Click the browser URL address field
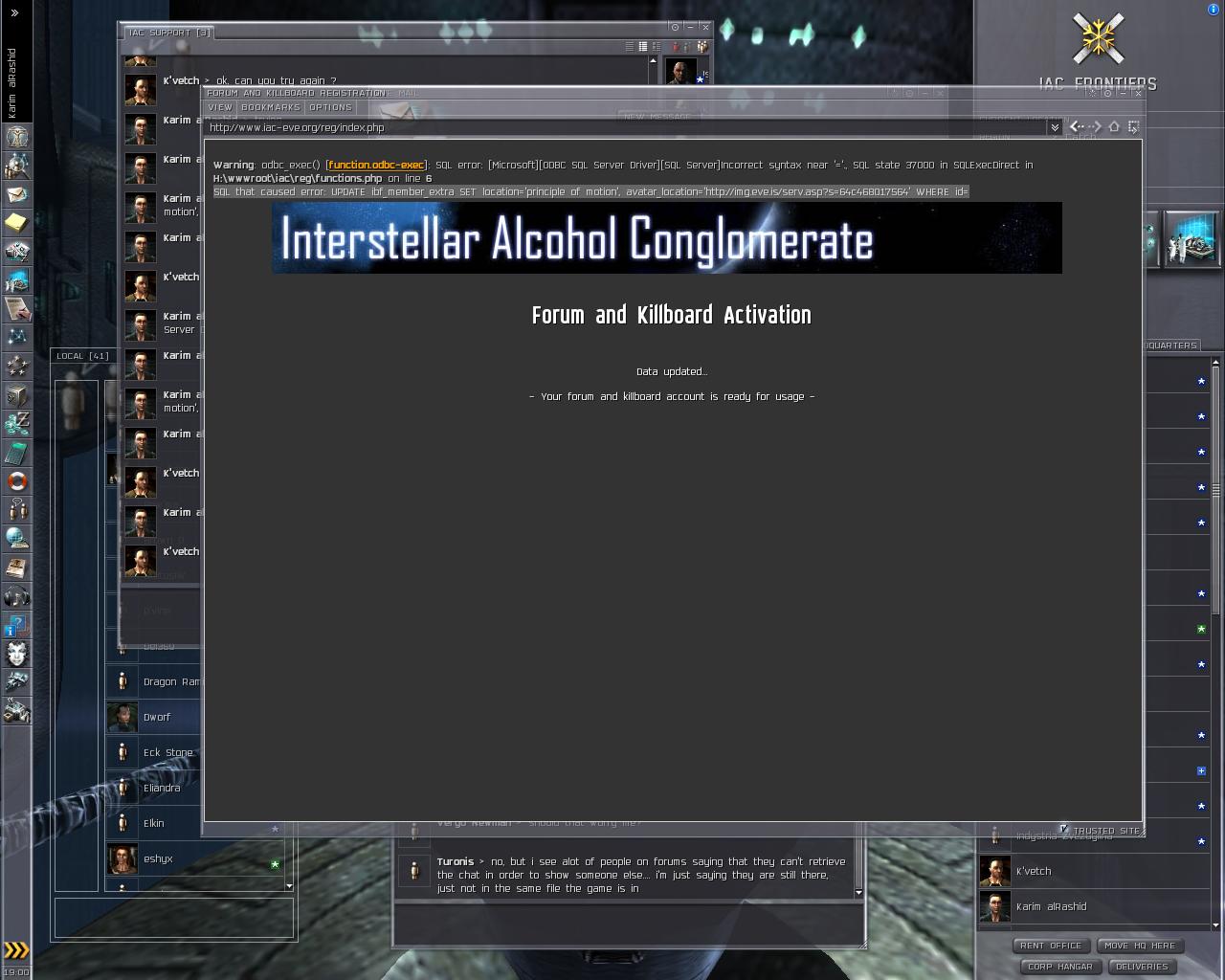 click(x=625, y=127)
